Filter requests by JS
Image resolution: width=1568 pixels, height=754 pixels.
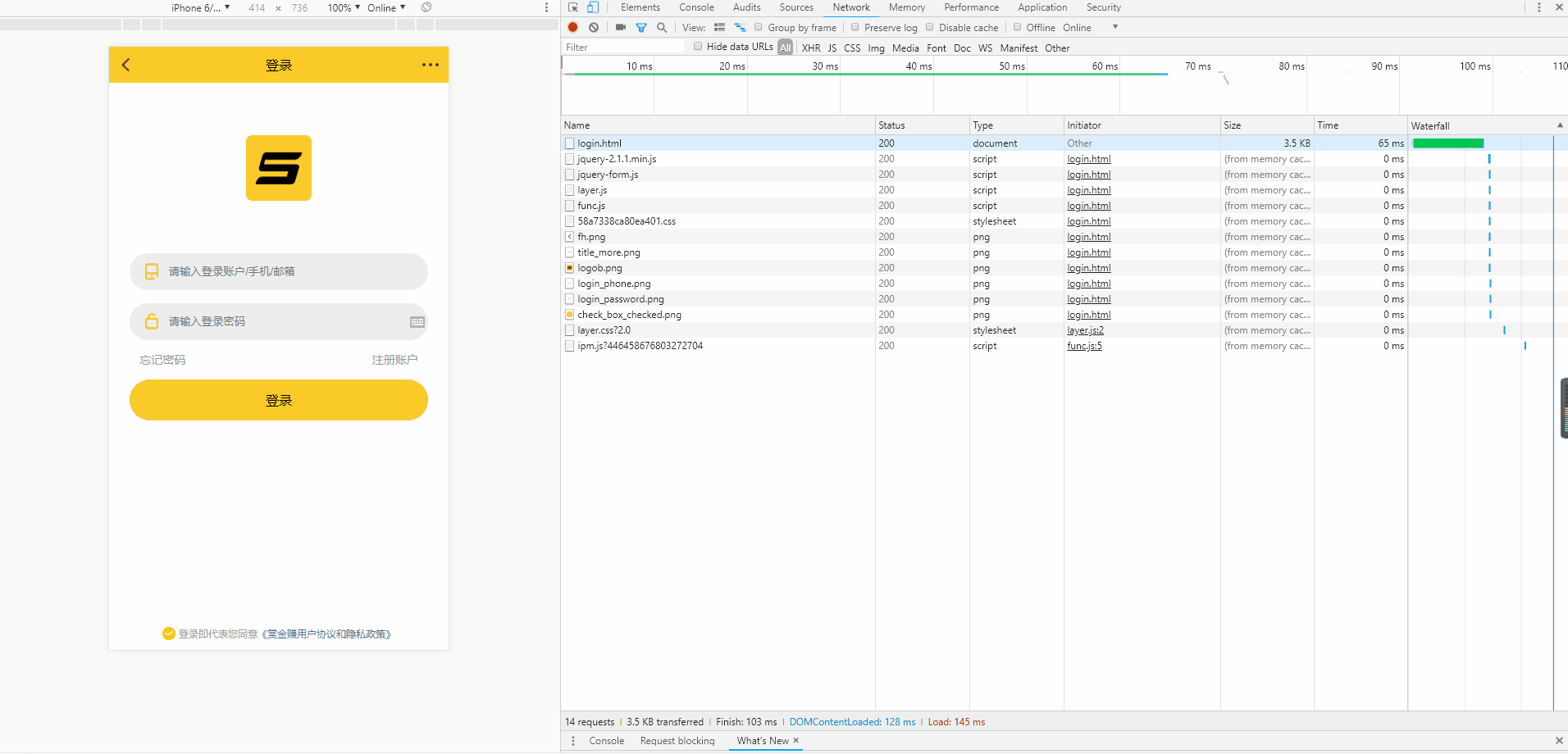click(x=832, y=48)
